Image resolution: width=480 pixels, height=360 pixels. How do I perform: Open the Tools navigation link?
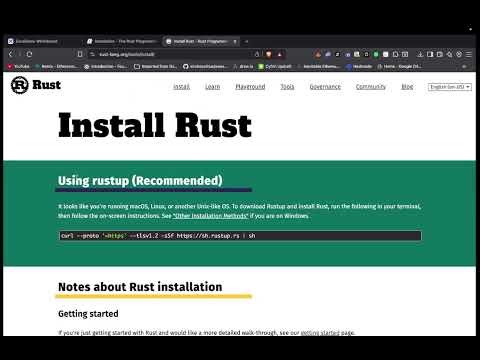pos(287,87)
